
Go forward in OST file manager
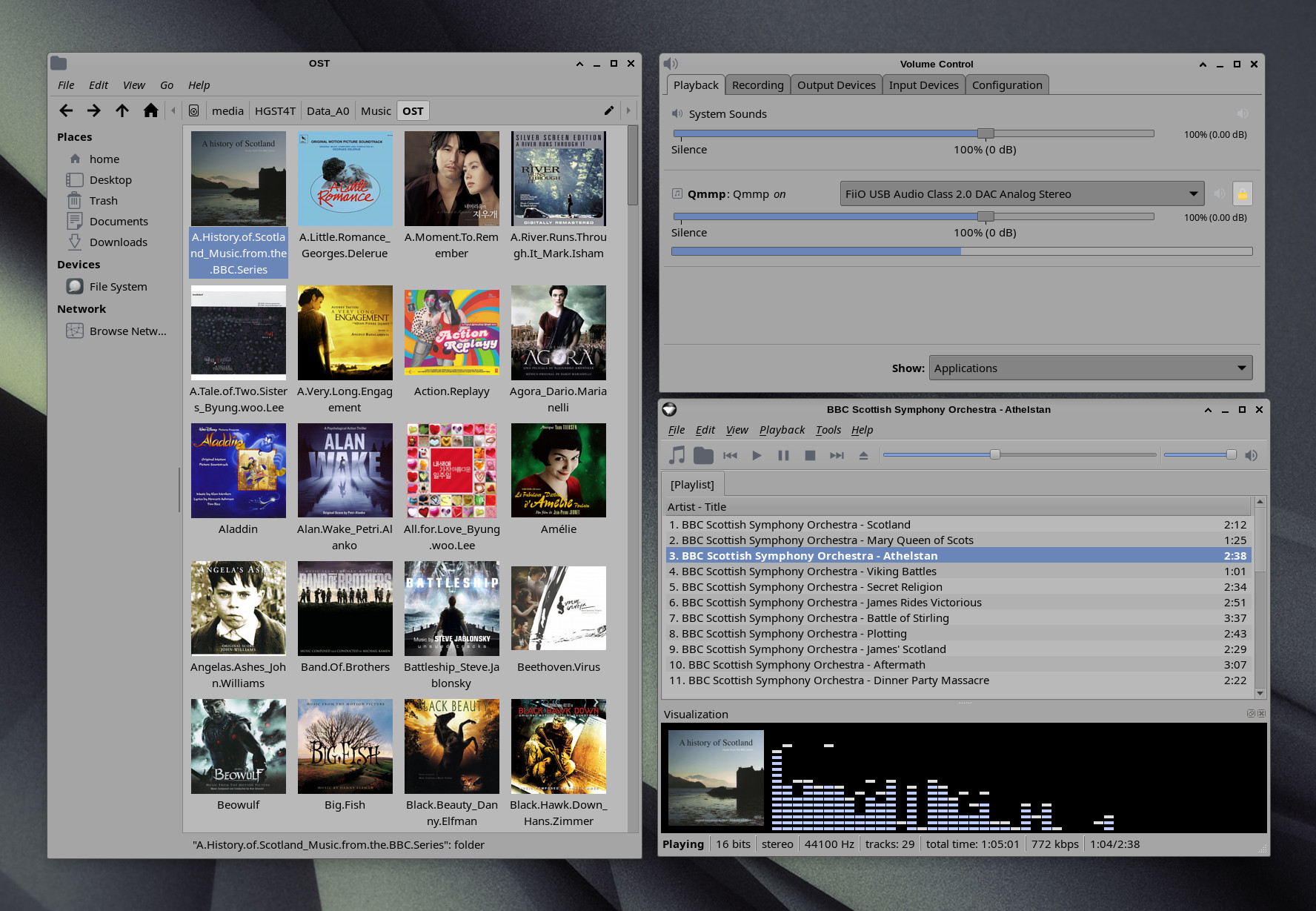point(94,111)
